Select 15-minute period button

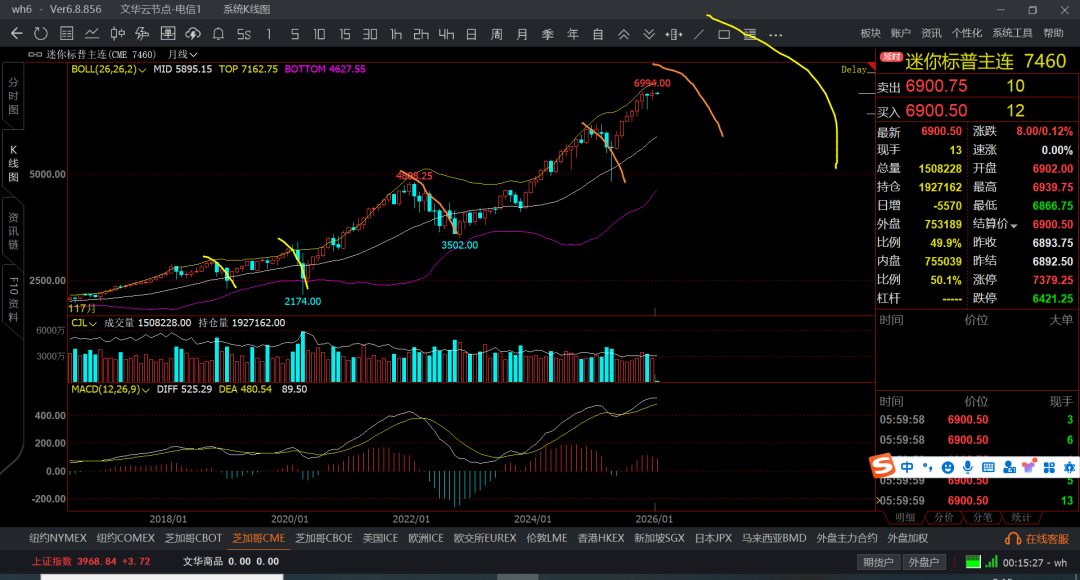[344, 34]
